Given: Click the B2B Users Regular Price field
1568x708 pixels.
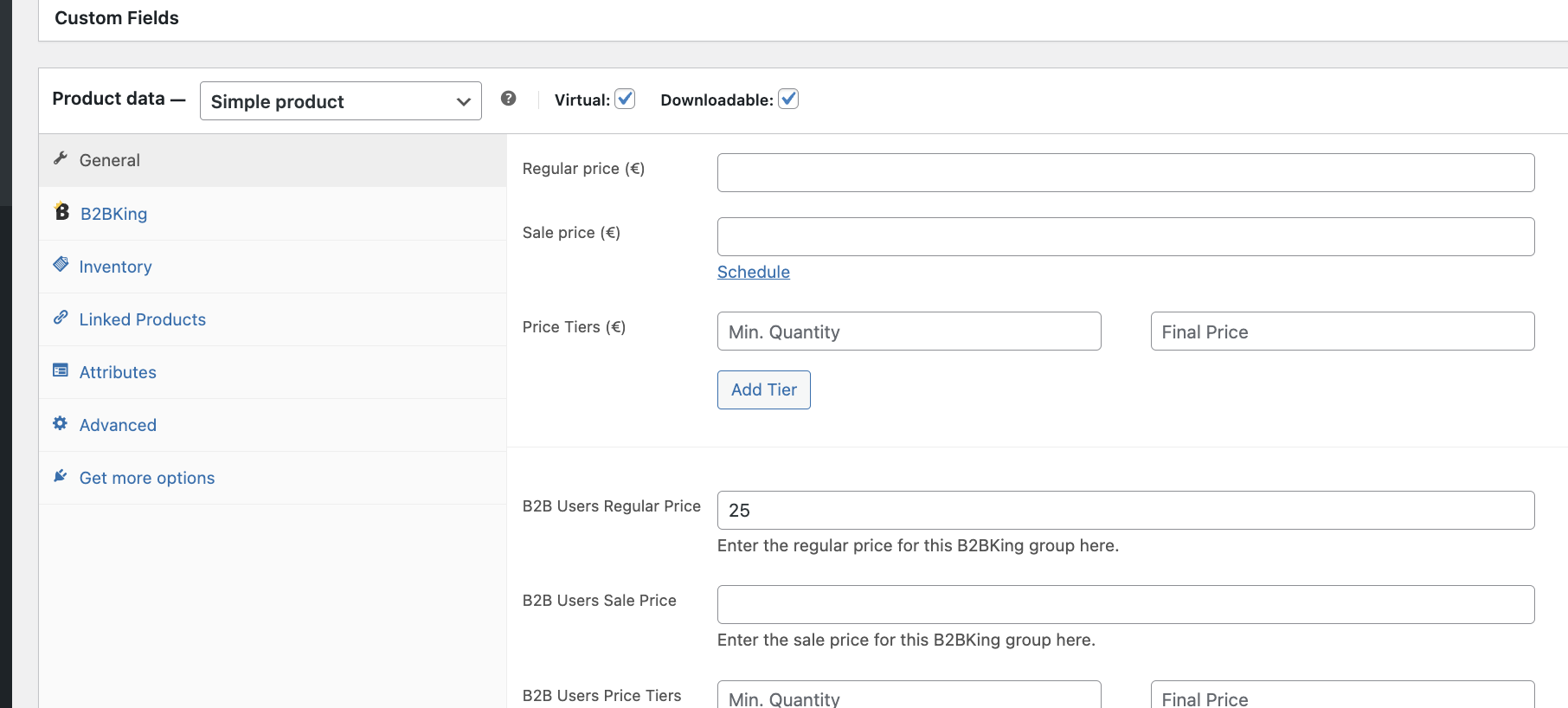Looking at the screenshot, I should pyautogui.click(x=1126, y=510).
